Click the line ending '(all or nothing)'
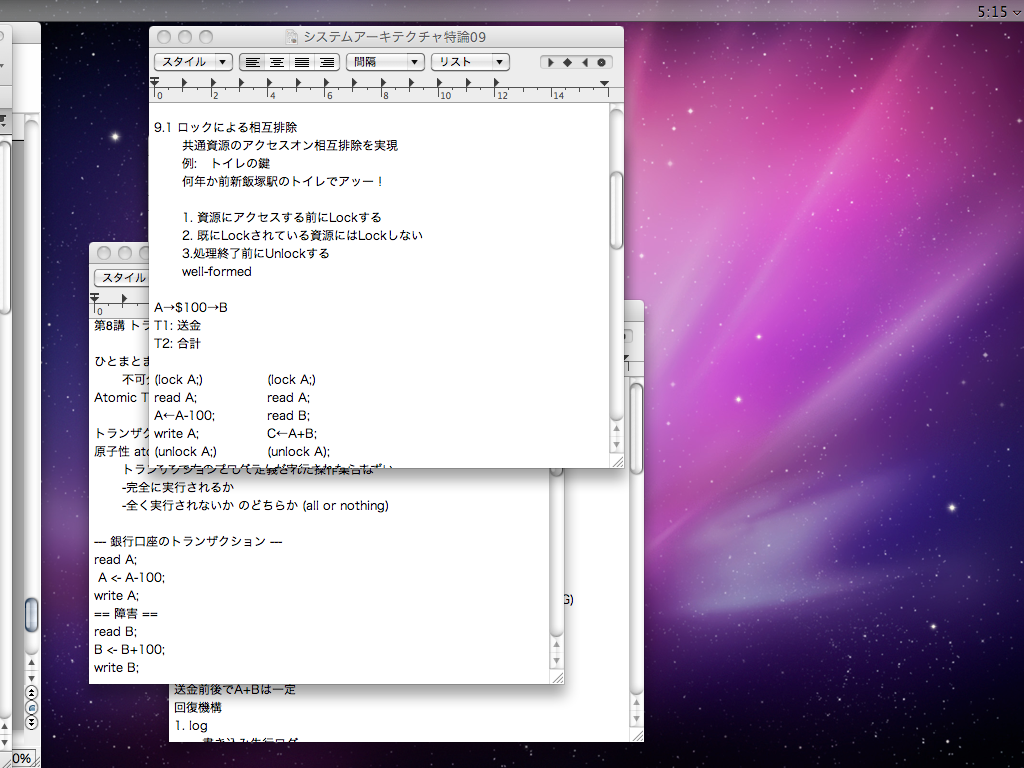1024x768 pixels. (255, 505)
